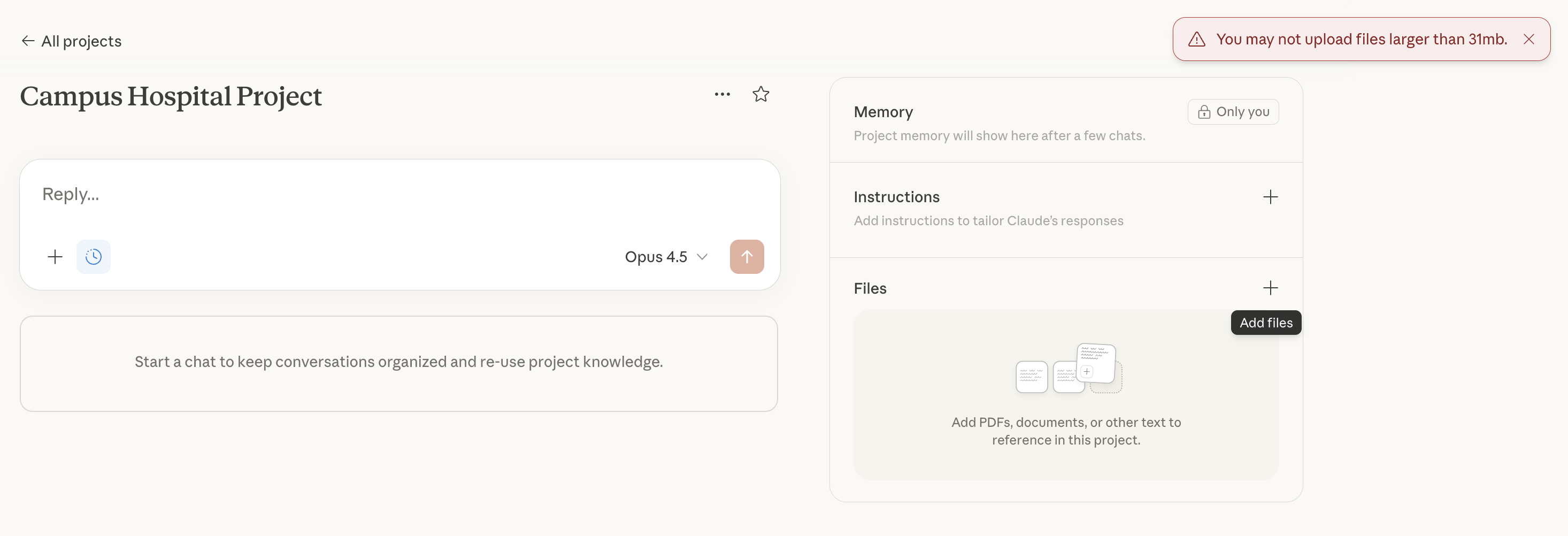Click the plus icon in Files section
This screenshot has width=1568, height=536.
(x=1270, y=288)
